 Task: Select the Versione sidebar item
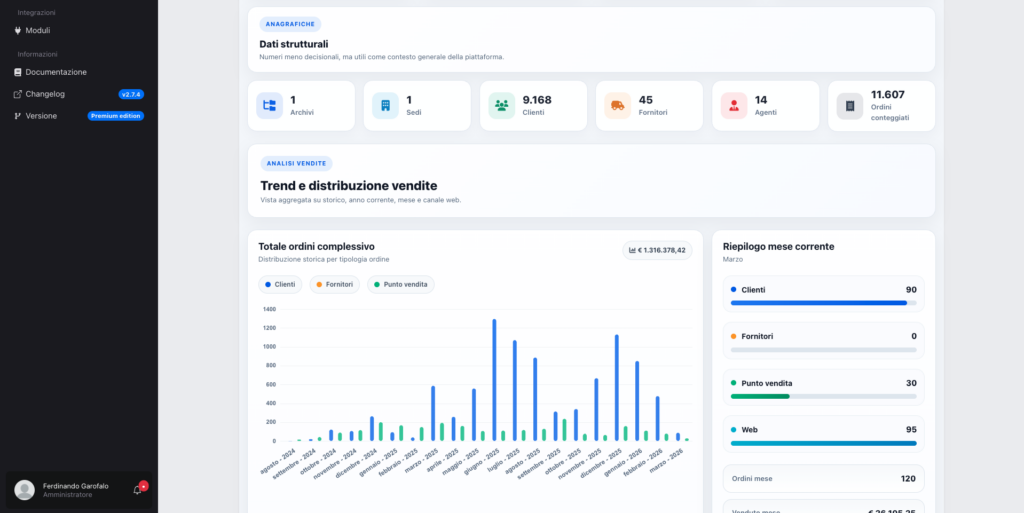41,116
